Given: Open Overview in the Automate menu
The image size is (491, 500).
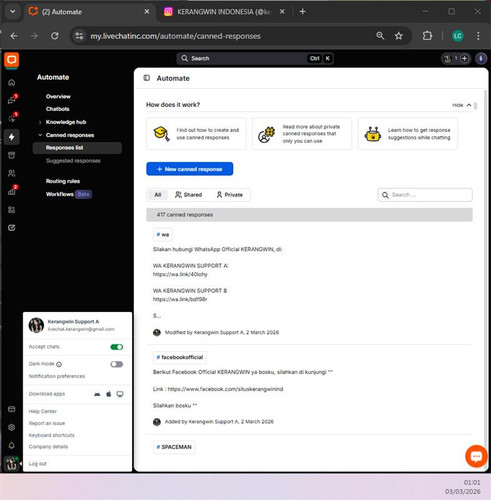Looking at the screenshot, I should (x=58, y=96).
